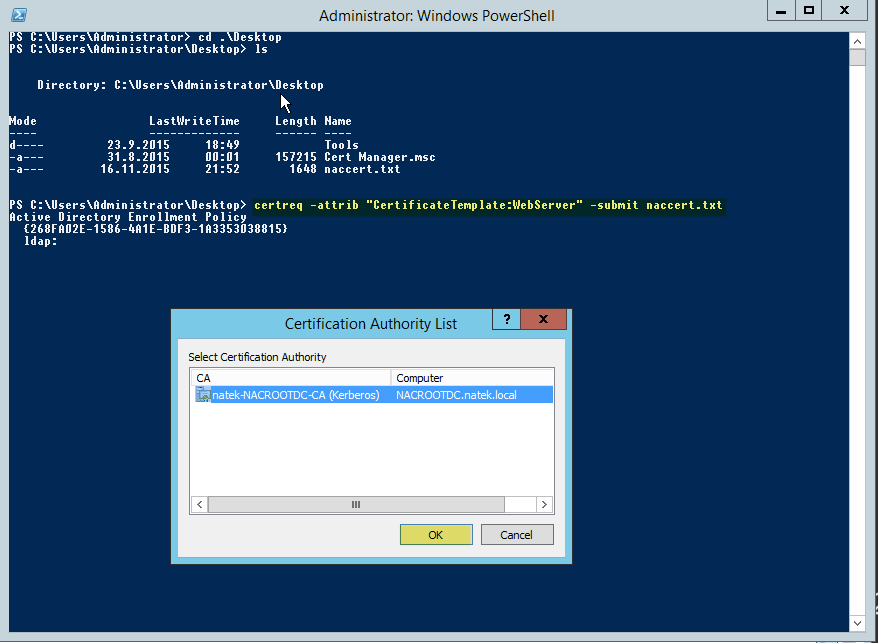Click the Active Directory Enrollment Policy line

pos(128,217)
